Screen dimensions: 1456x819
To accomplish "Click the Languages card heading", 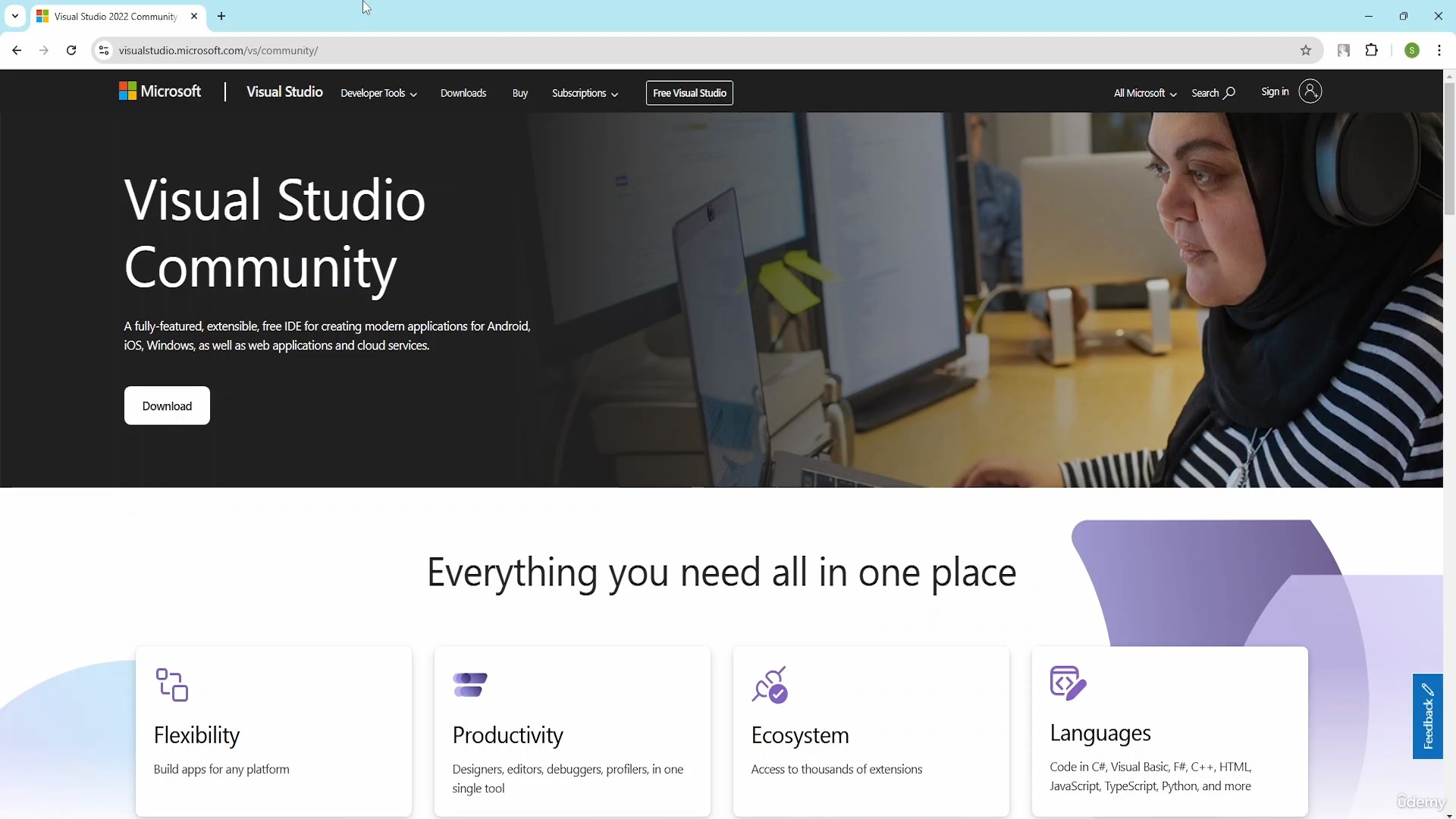I will [x=1100, y=733].
